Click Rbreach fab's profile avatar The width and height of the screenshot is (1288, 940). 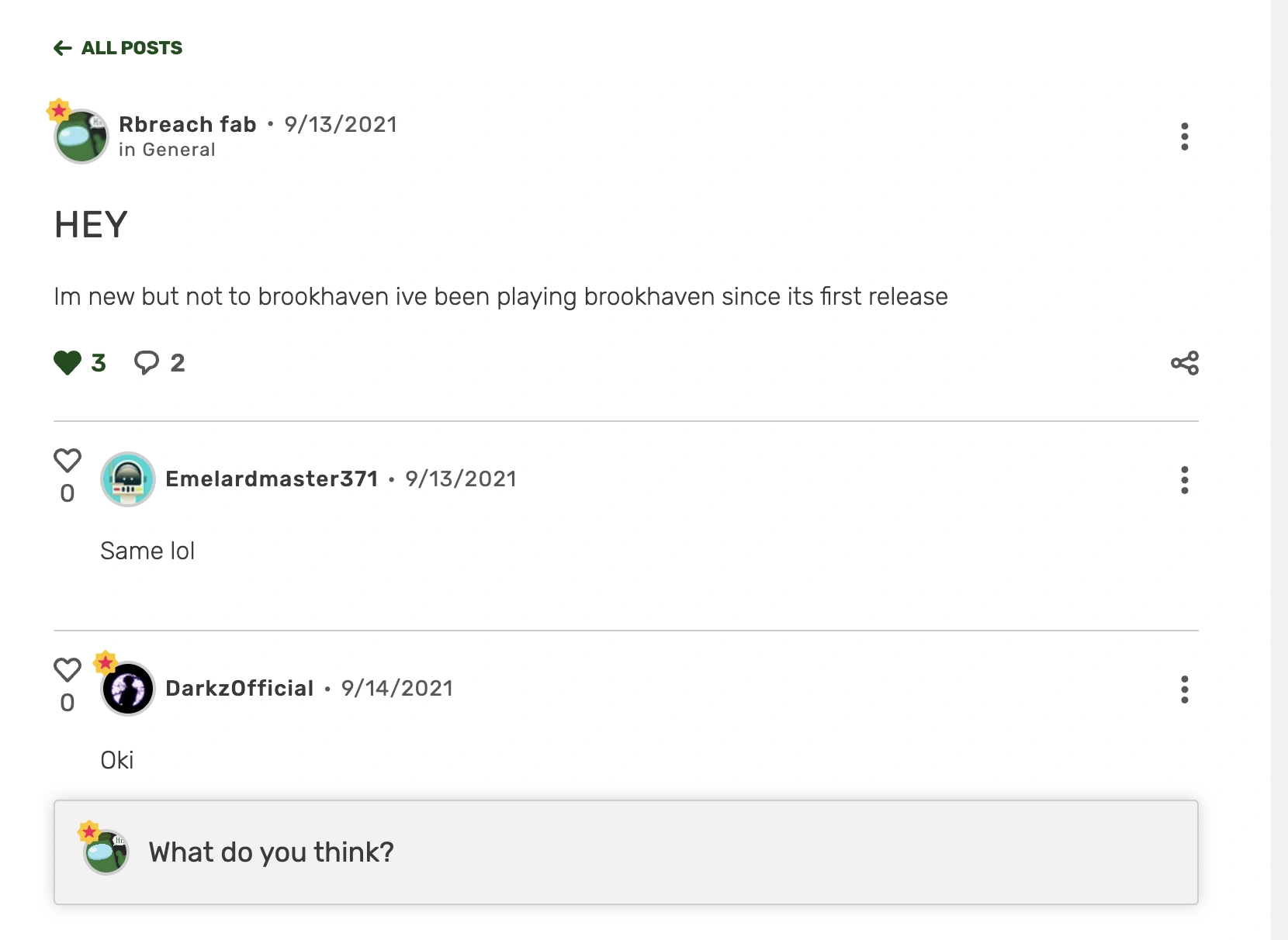pos(80,137)
